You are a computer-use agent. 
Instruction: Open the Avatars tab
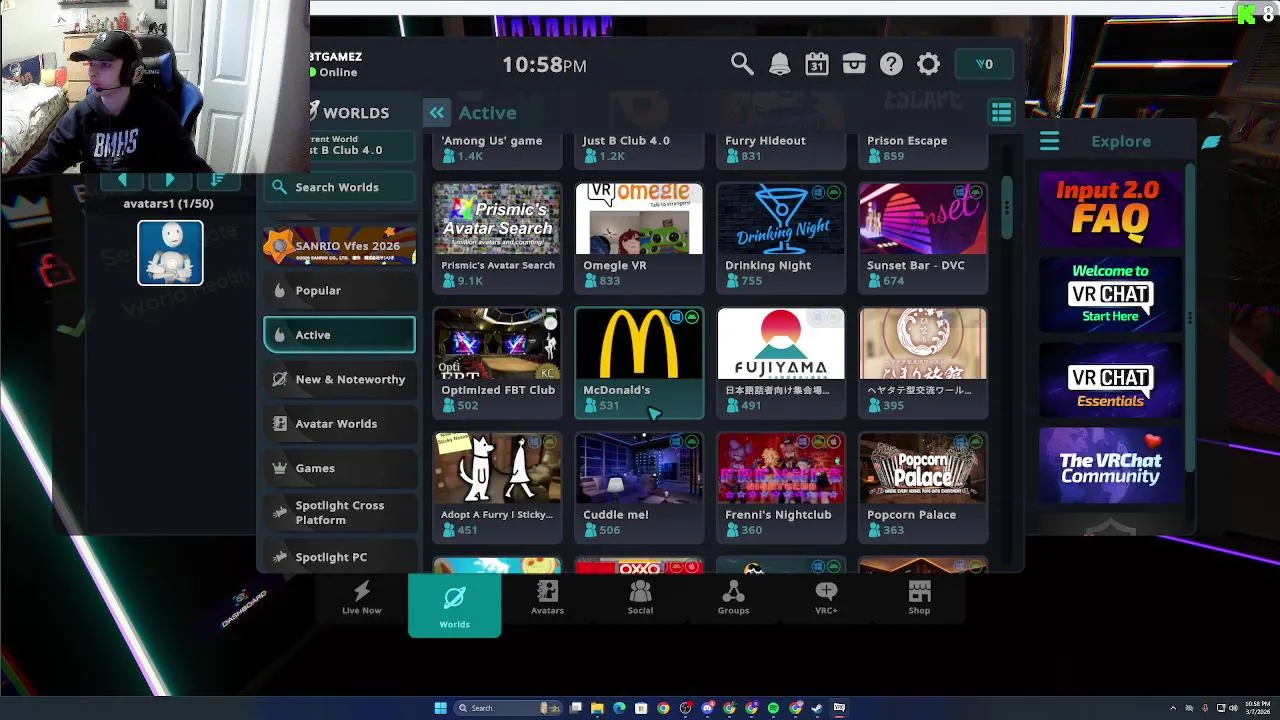pos(547,598)
